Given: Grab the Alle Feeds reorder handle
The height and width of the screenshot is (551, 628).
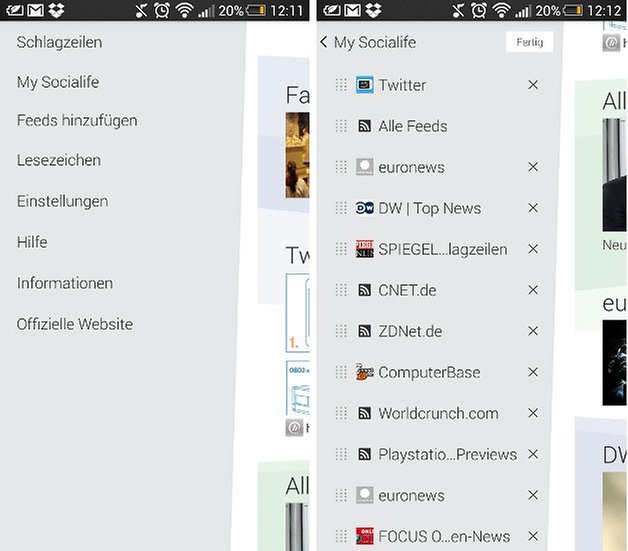Looking at the screenshot, I should click(341, 126).
